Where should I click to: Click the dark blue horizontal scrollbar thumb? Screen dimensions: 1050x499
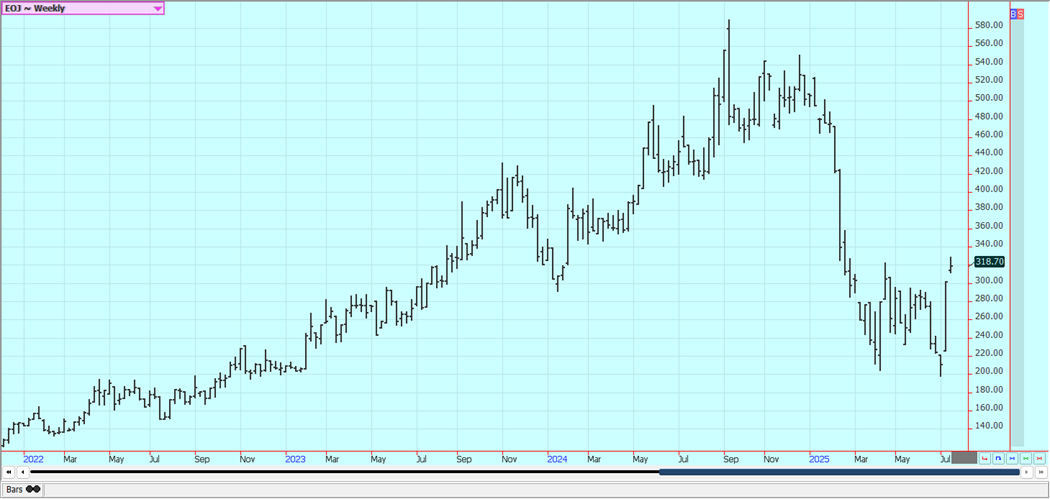[839, 472]
